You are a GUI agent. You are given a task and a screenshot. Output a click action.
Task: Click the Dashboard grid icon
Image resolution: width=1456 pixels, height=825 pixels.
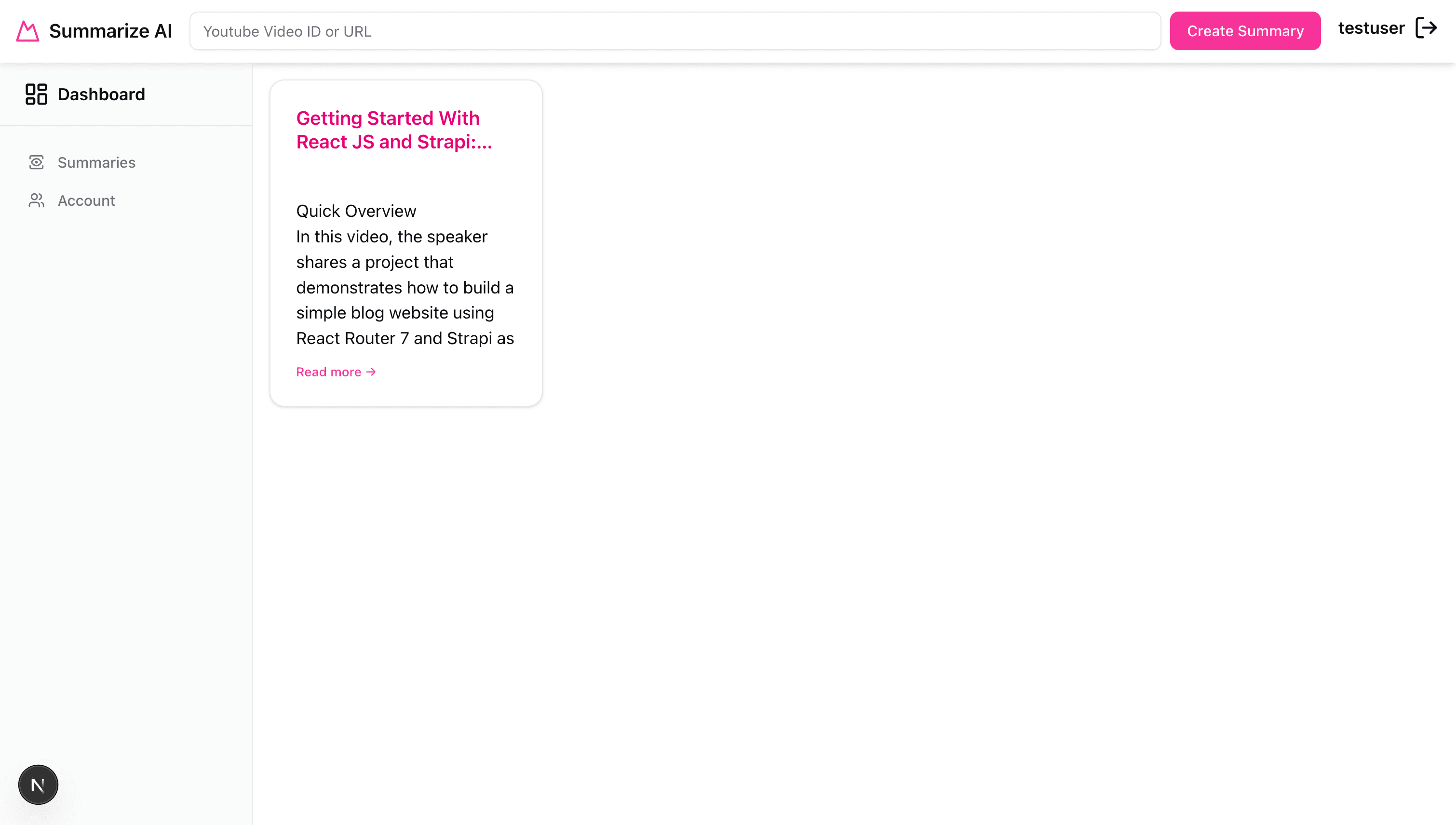tap(36, 94)
